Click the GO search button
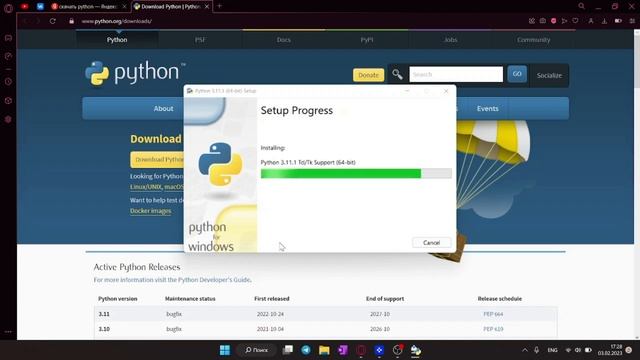Image resolution: width=640 pixels, height=360 pixels. pyautogui.click(x=517, y=74)
